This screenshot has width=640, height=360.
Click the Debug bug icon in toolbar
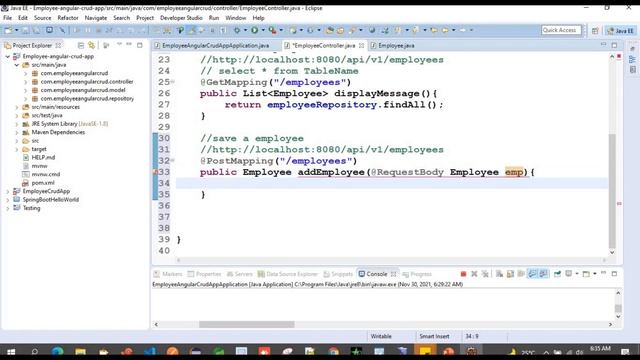[237, 30]
